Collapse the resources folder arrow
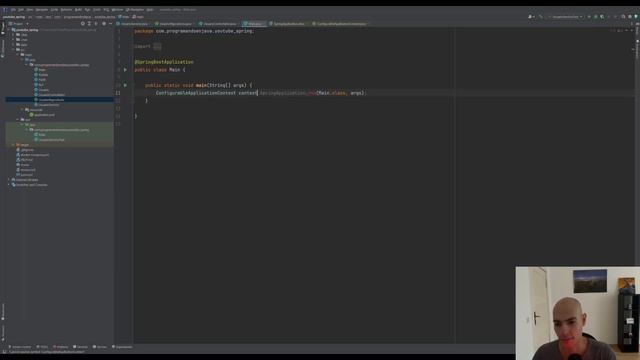This screenshot has width=640, height=360. (x=22, y=110)
